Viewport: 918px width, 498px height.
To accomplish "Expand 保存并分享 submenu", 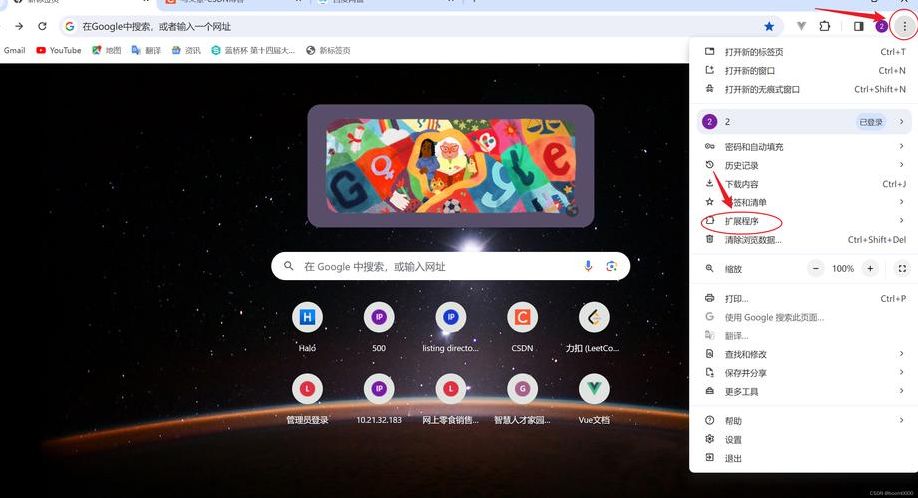I will click(x=805, y=373).
